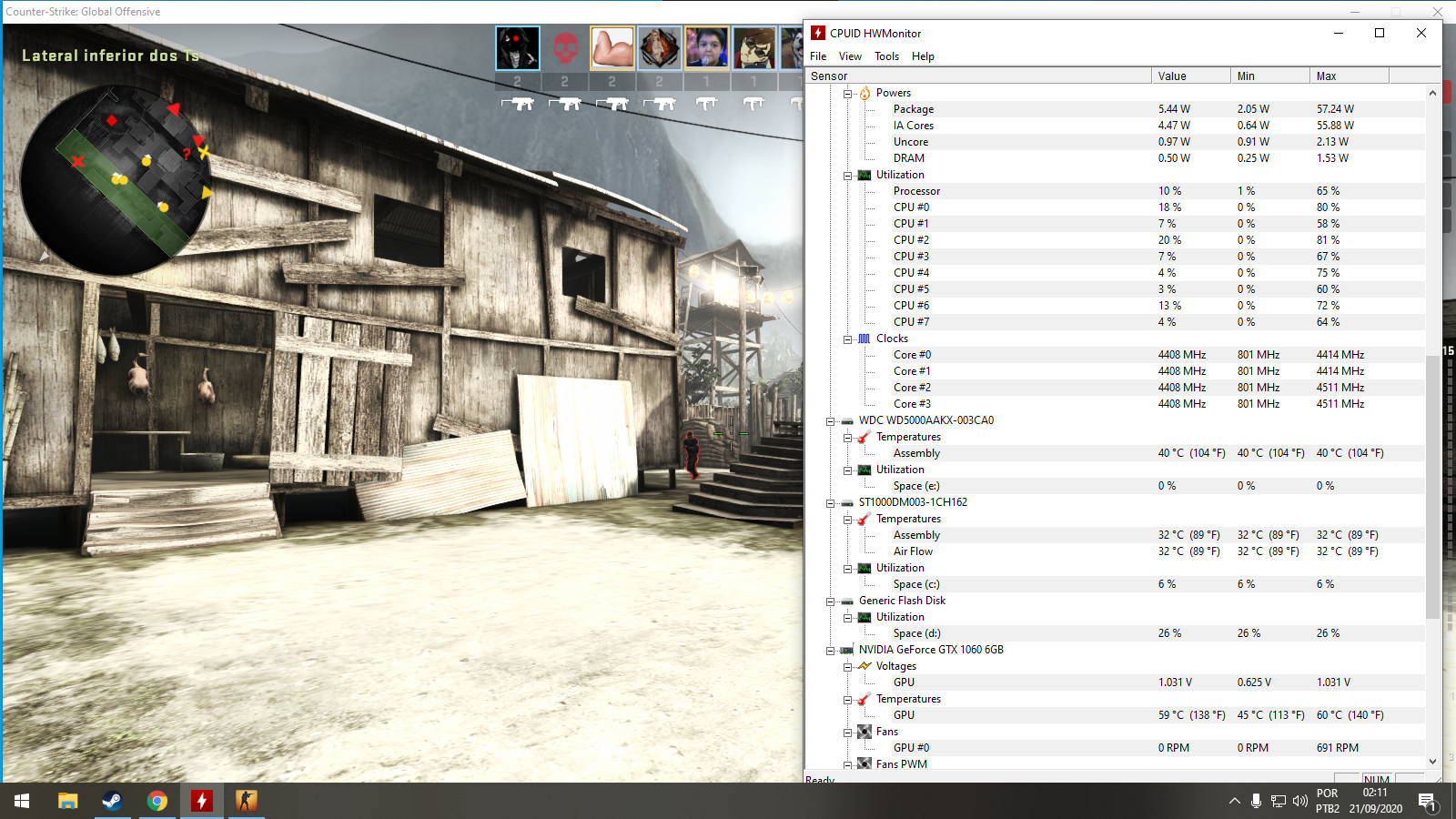Collapse the WDC WD5000AAKX-003CA0 drive node
The width and height of the screenshot is (1456, 819).
click(x=830, y=420)
